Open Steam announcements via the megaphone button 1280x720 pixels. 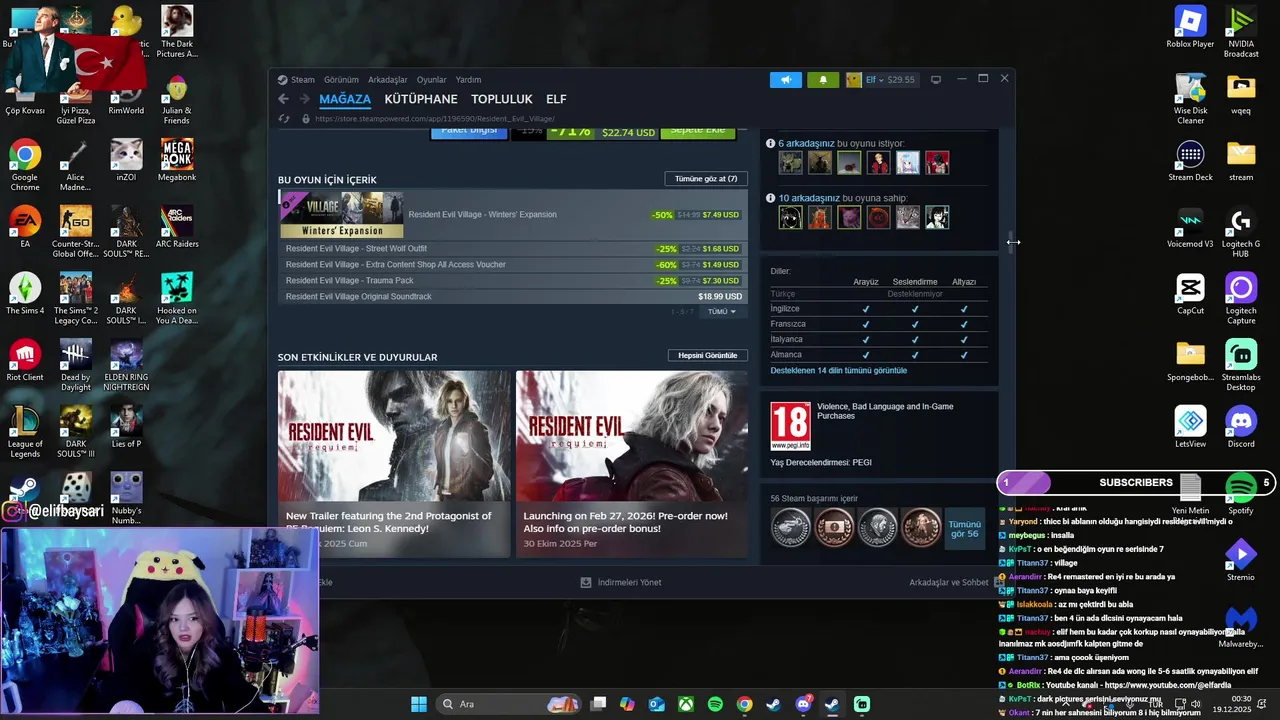click(786, 79)
